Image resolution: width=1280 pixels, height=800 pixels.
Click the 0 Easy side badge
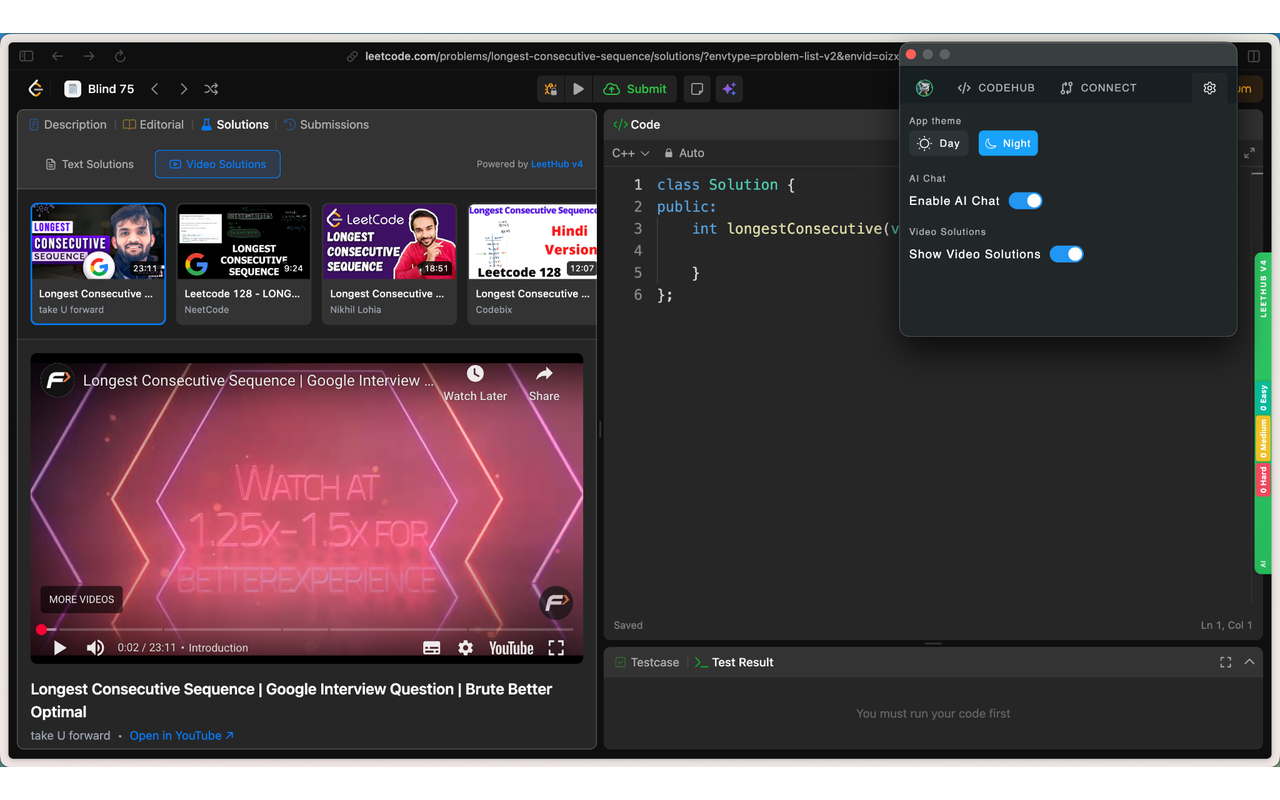coord(1263,398)
